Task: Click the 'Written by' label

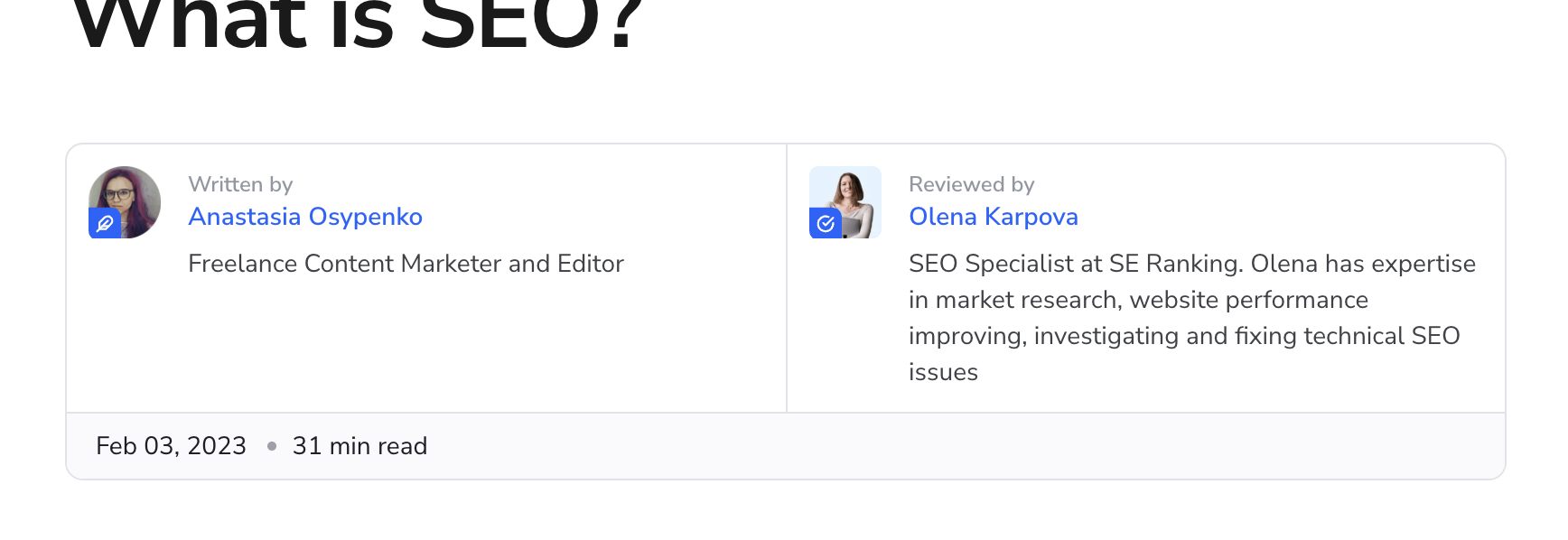Action: [240, 184]
